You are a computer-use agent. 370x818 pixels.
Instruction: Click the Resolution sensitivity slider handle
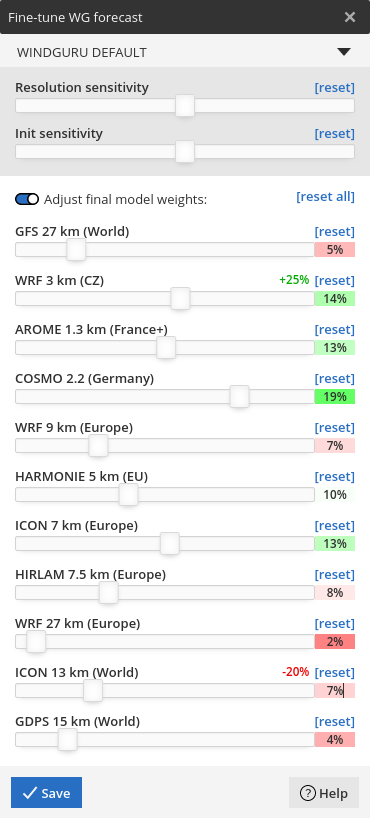(185, 106)
